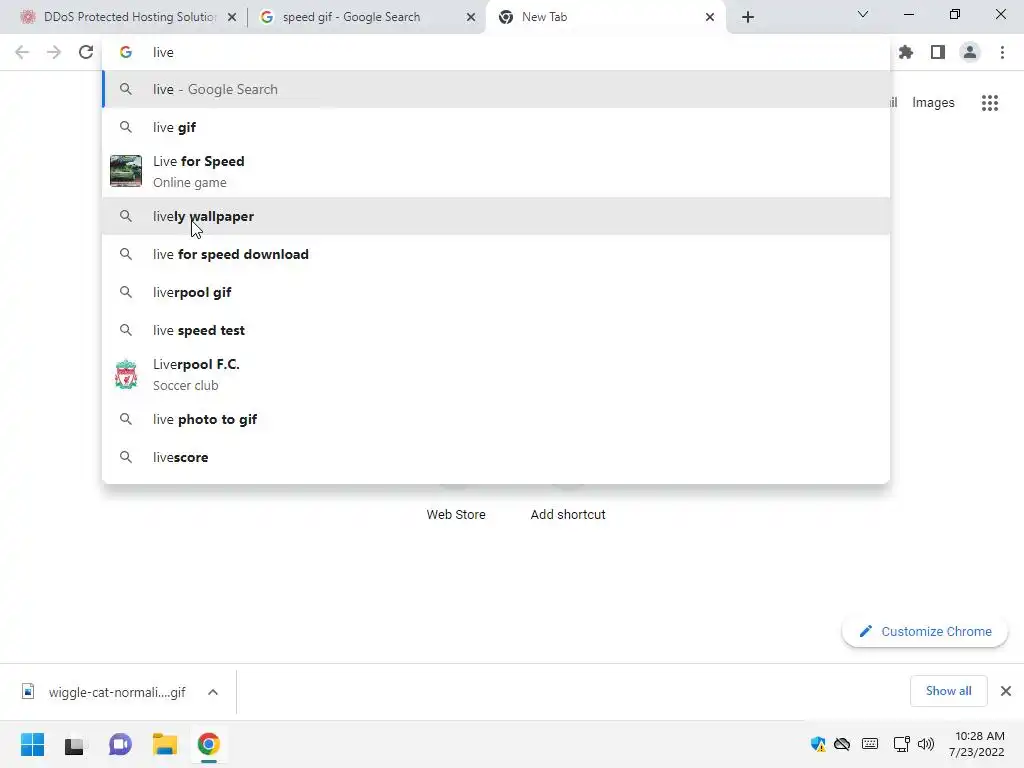Click the Live for Speed game thumbnail
The image size is (1024, 768).
click(x=125, y=171)
